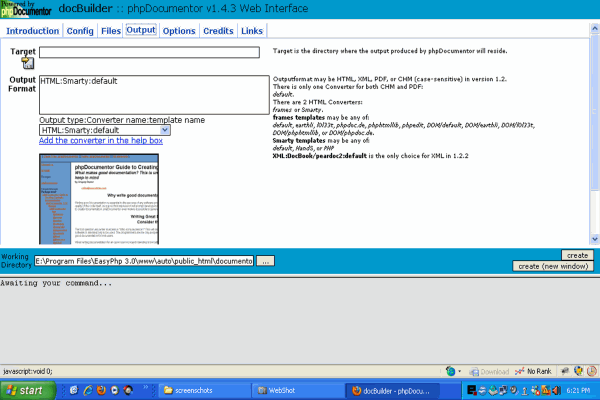Click the Target directory input field
Image resolution: width=600 pixels, height=400 pixels.
(149, 52)
